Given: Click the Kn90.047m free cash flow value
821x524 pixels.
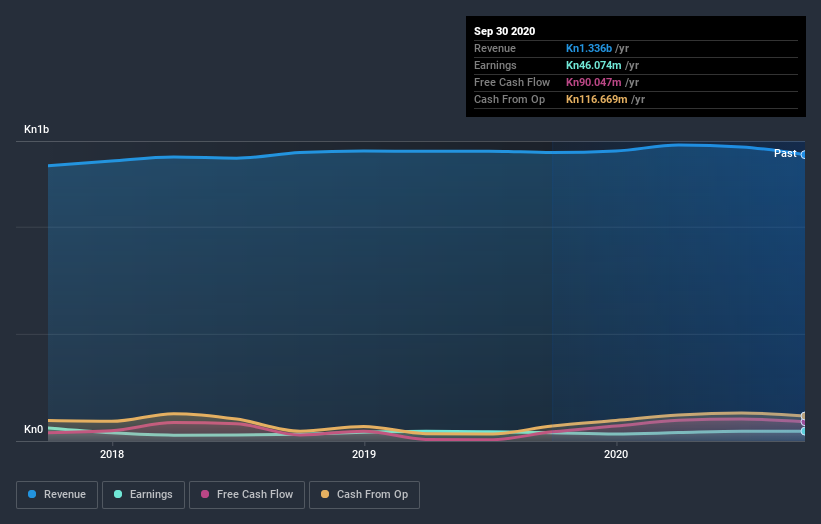Looking at the screenshot, I should [x=593, y=82].
